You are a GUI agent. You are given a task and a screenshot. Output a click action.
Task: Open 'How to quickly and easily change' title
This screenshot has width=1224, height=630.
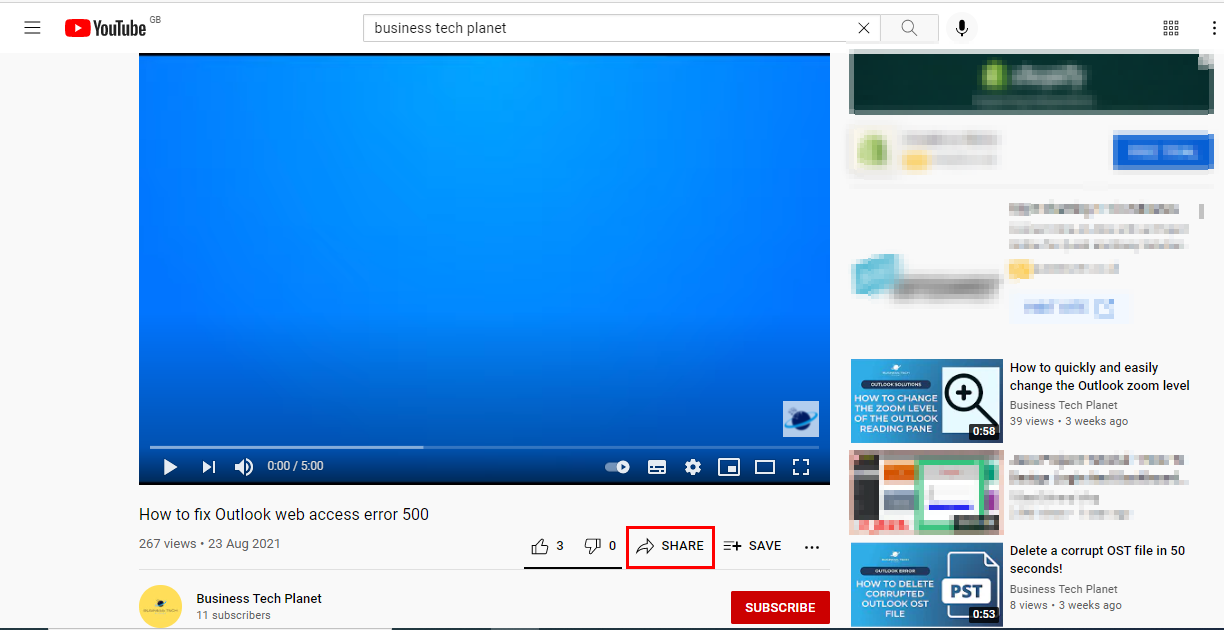(x=1100, y=376)
